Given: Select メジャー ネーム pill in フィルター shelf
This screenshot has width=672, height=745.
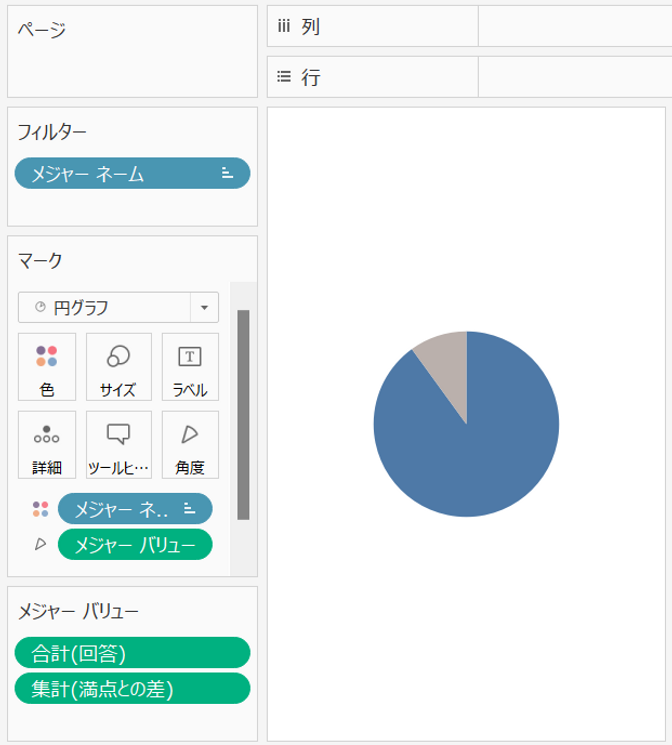Looking at the screenshot, I should [x=132, y=173].
